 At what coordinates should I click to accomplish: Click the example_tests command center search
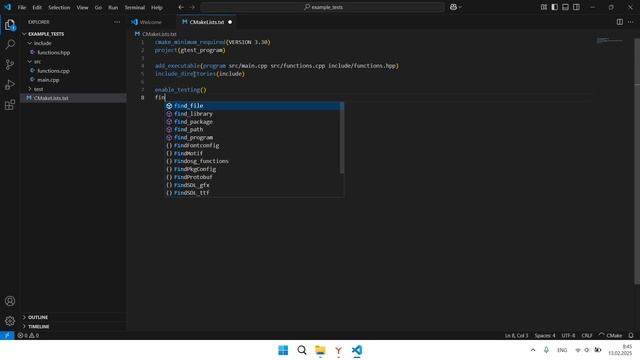pos(322,7)
